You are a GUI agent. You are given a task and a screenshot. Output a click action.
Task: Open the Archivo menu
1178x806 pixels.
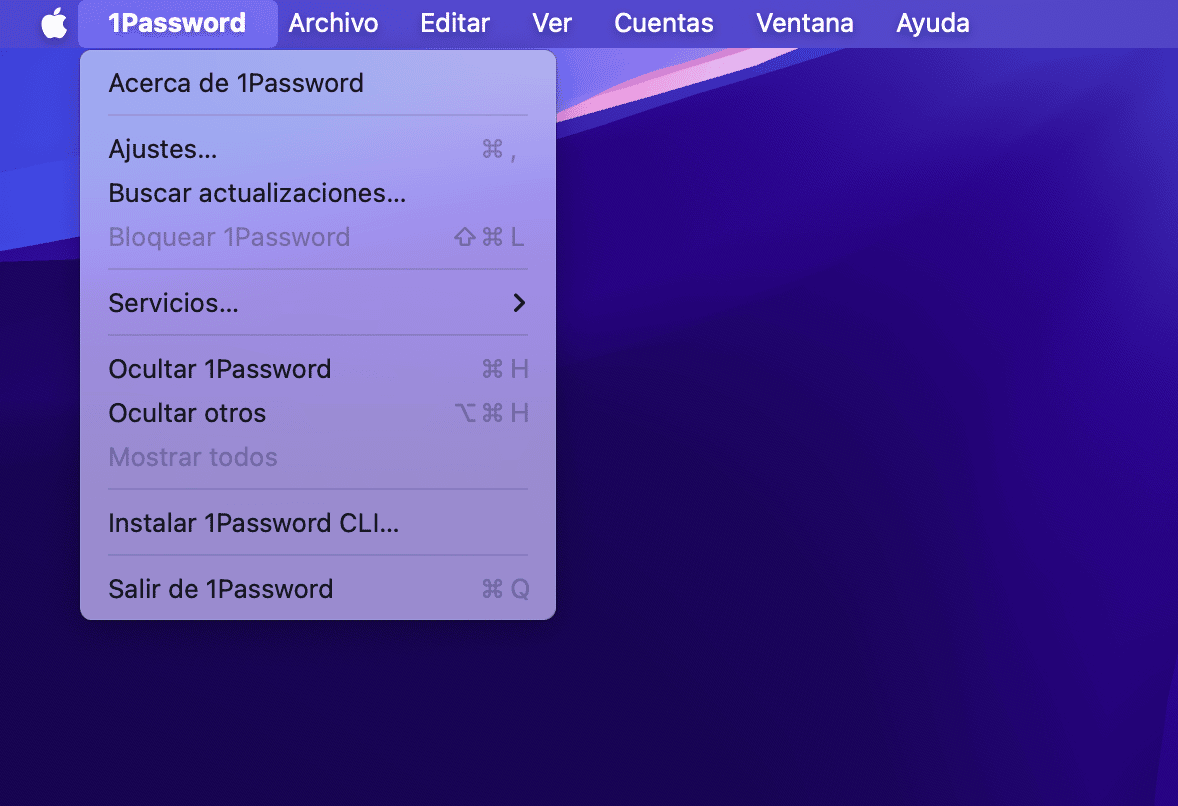click(x=333, y=23)
